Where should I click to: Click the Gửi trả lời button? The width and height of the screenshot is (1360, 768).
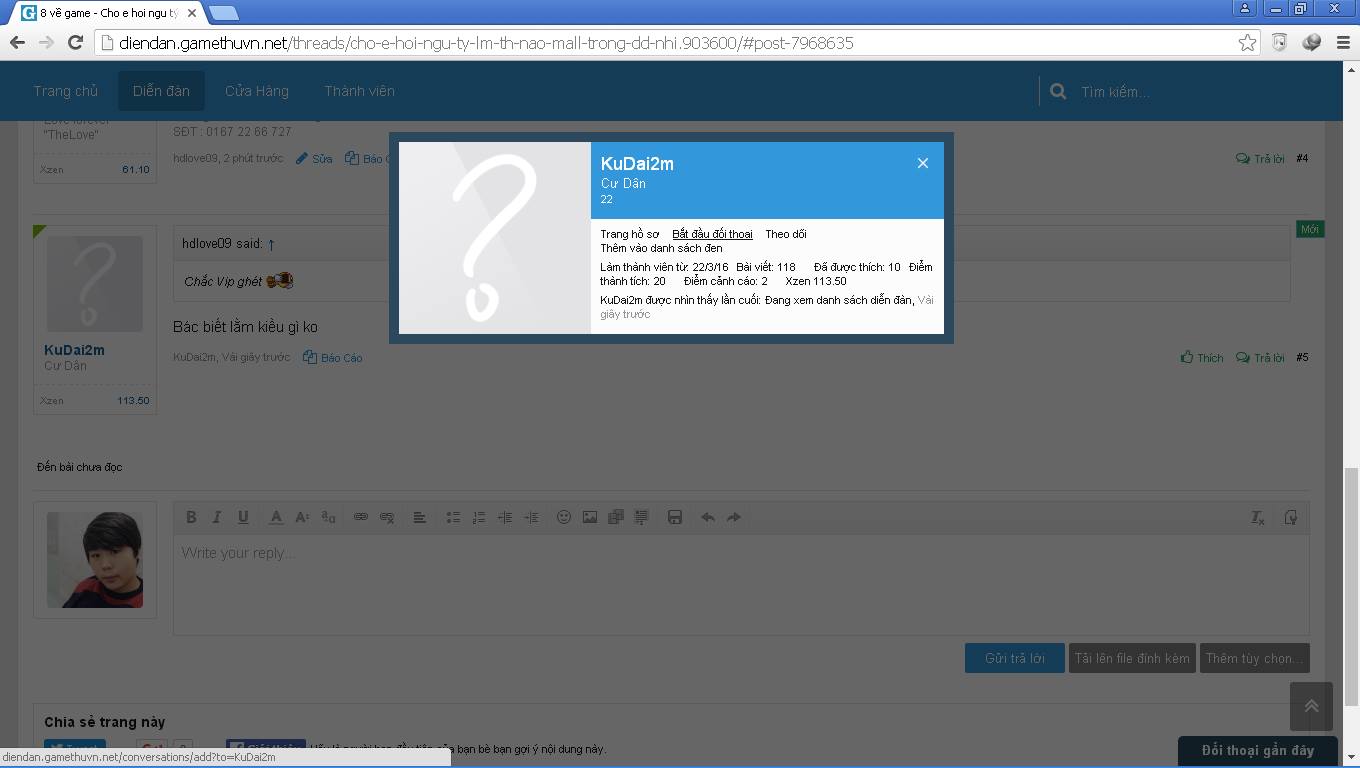click(1014, 658)
